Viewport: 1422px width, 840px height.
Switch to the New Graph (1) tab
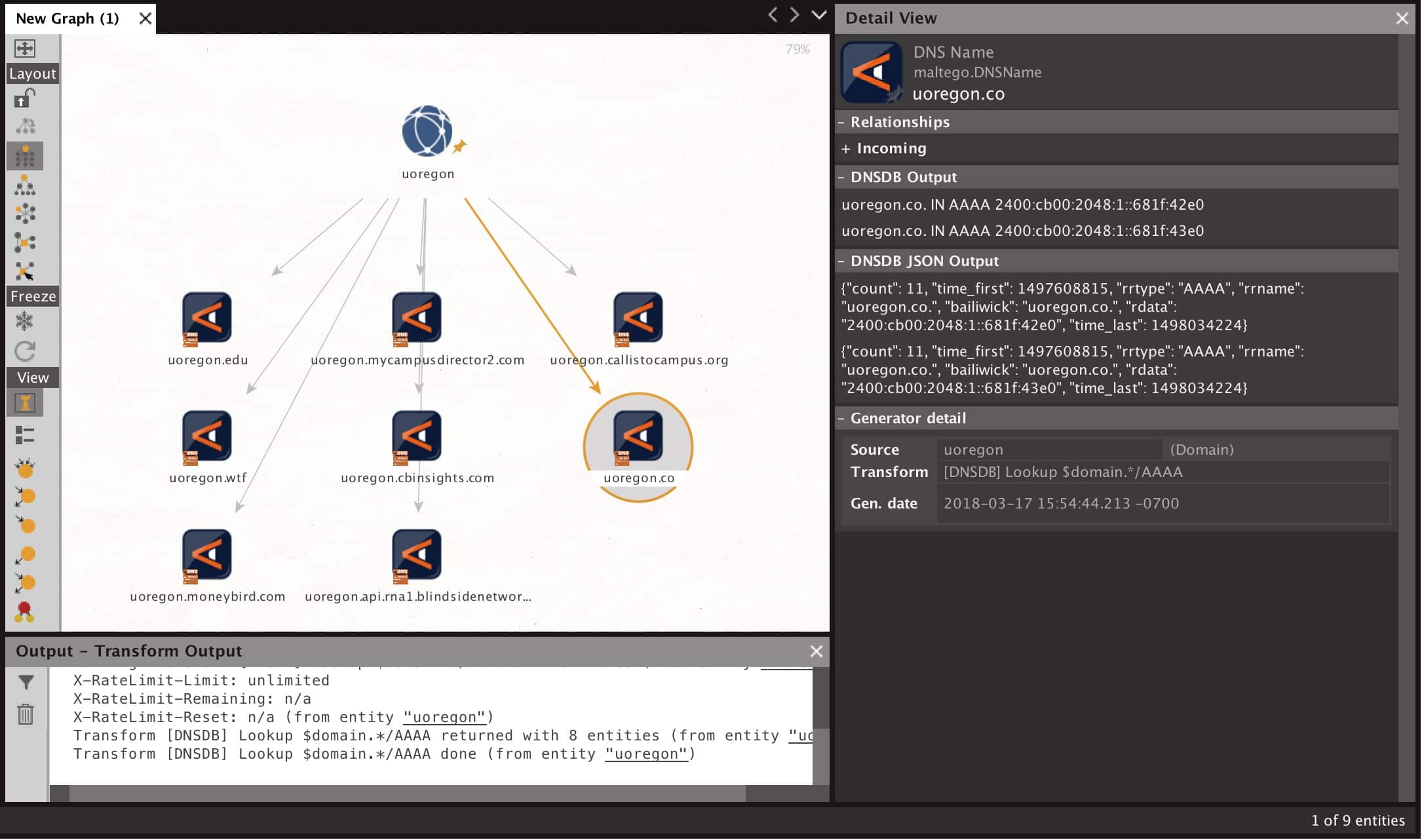coord(67,18)
